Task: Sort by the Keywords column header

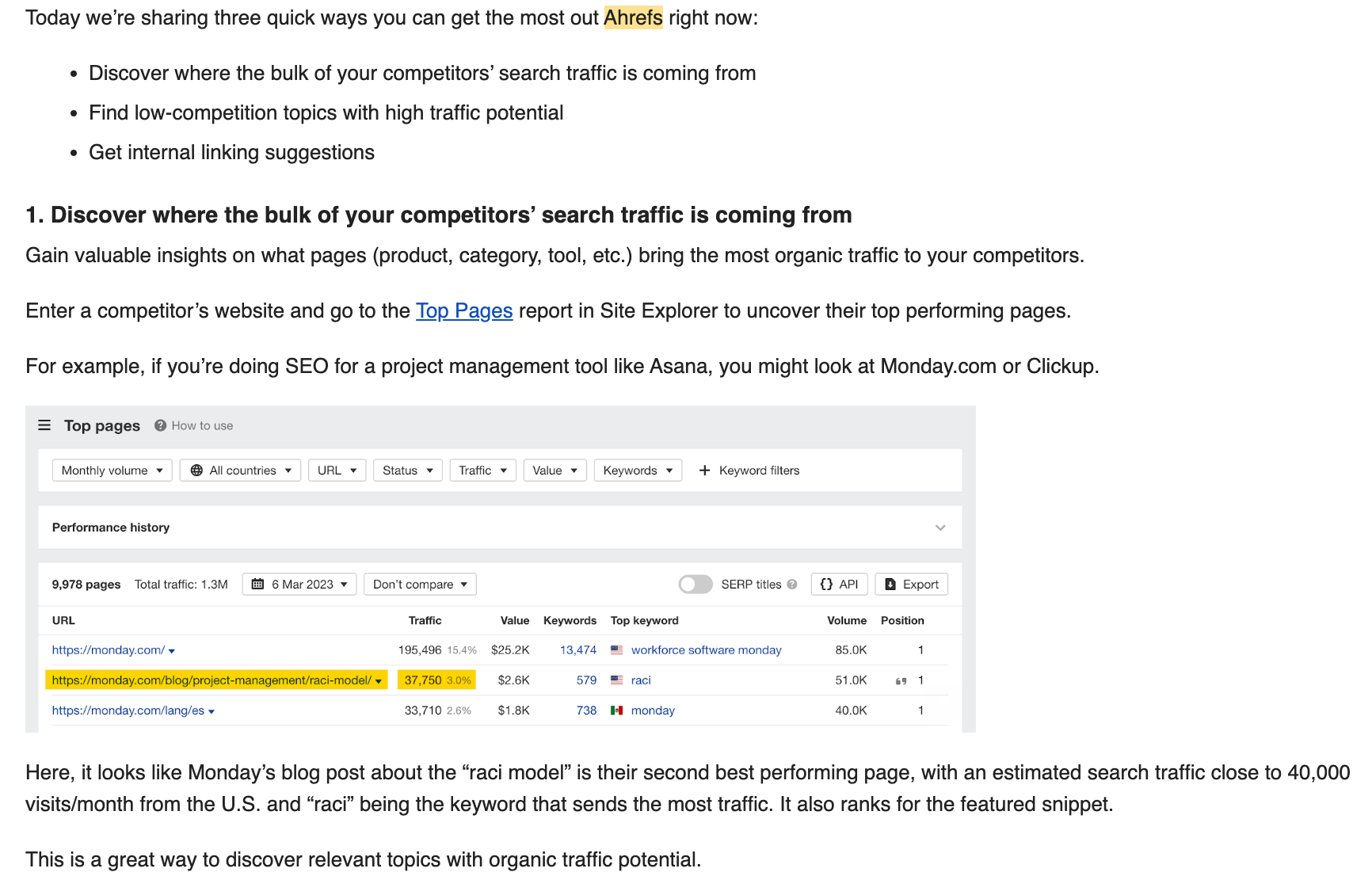Action: point(570,621)
